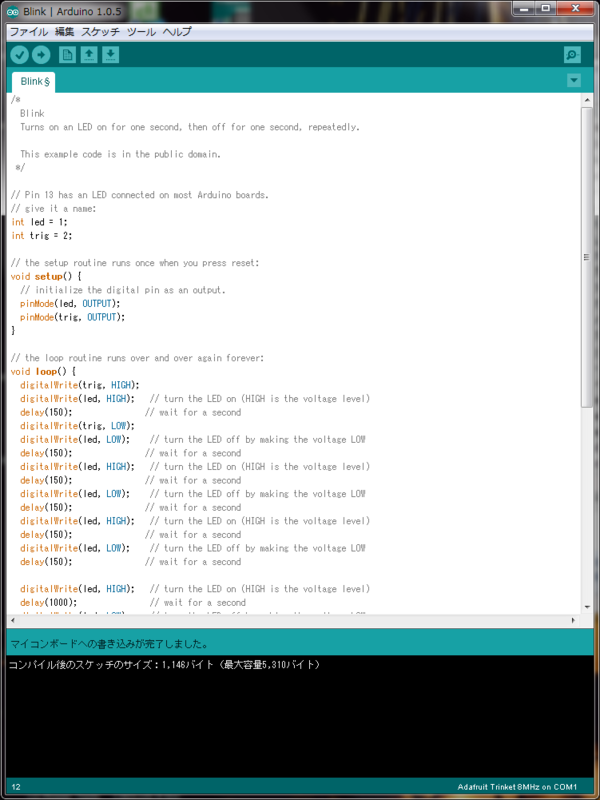Viewport: 600px width, 800px height.
Task: Open the ツール menu
Action: point(141,32)
